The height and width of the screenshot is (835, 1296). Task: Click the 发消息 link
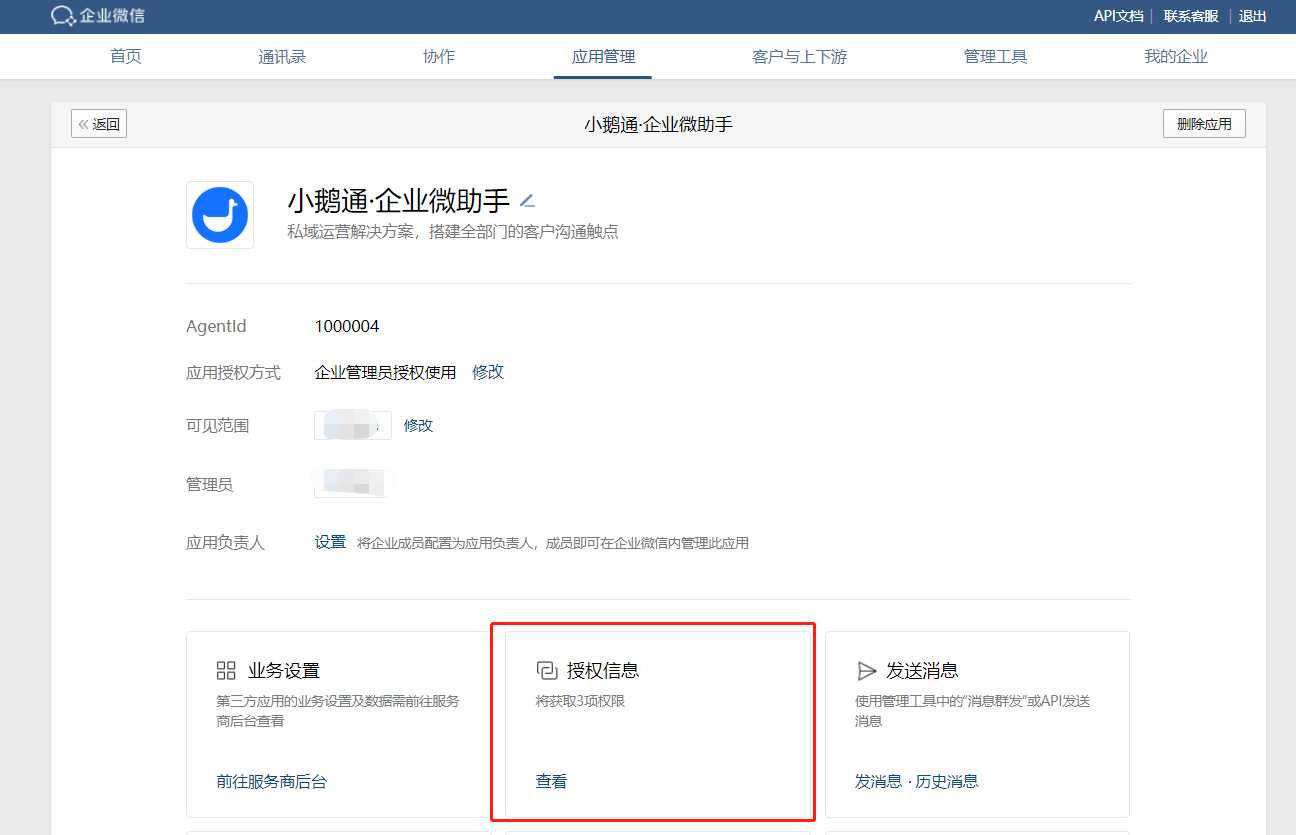(x=878, y=782)
